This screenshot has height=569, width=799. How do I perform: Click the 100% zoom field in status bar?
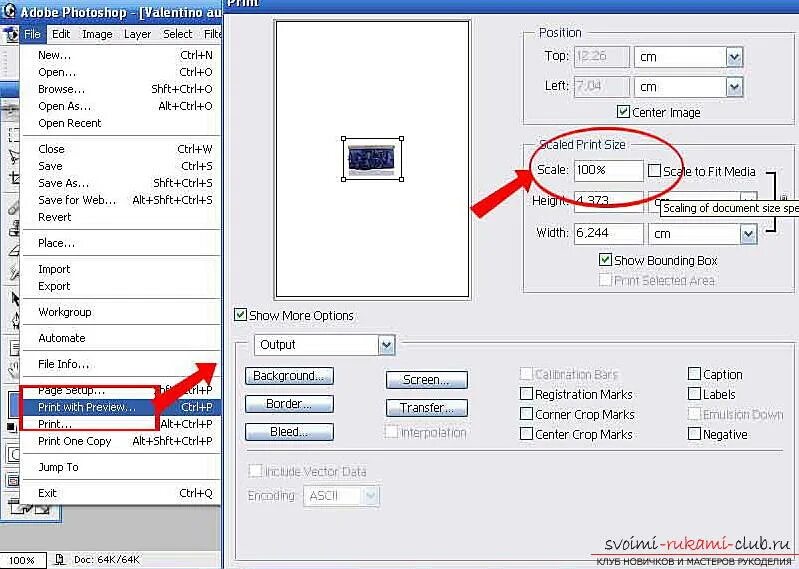click(23, 560)
